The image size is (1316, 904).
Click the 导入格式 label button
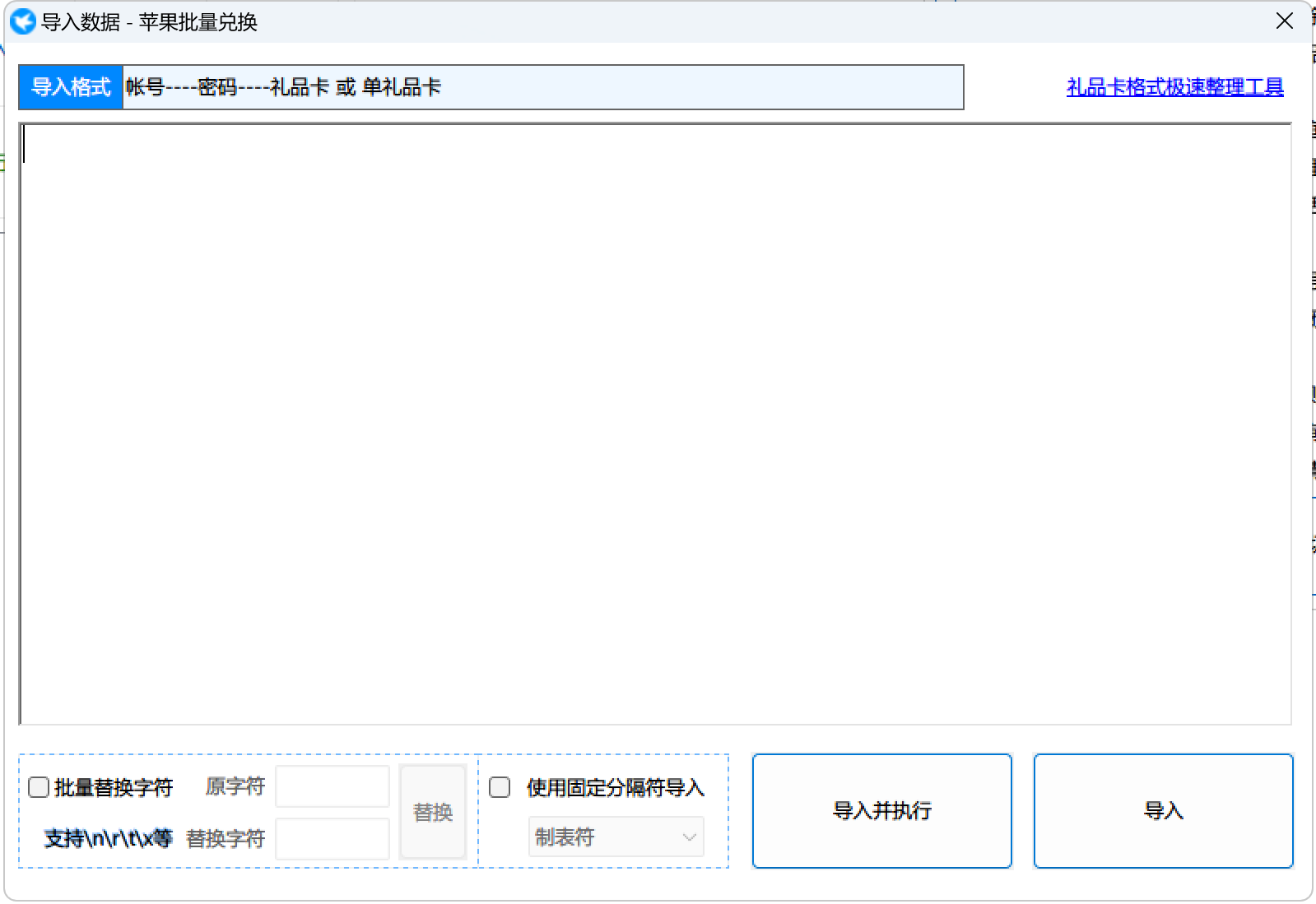coord(71,87)
